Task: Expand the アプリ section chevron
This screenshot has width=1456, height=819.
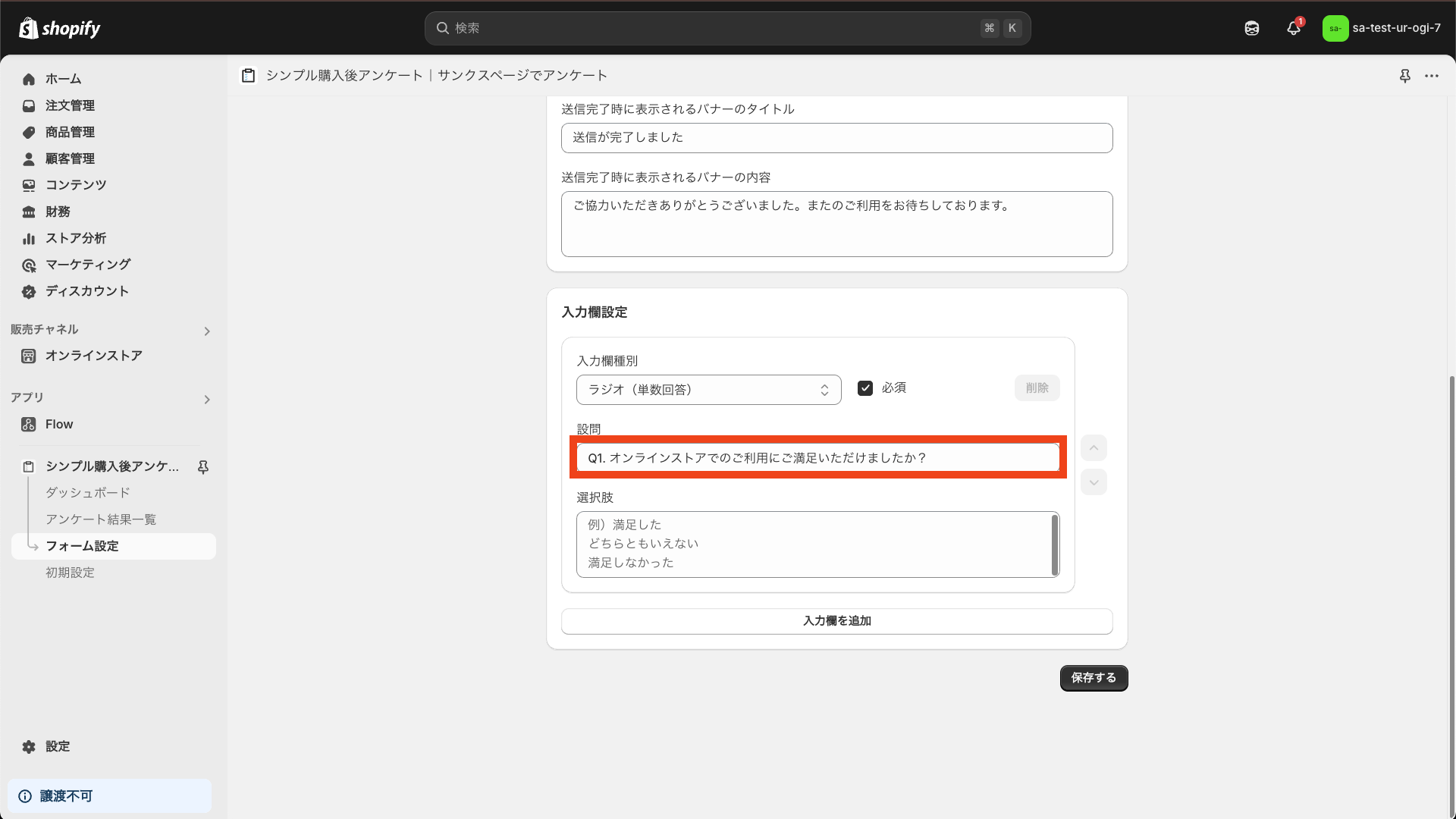Action: point(207,400)
